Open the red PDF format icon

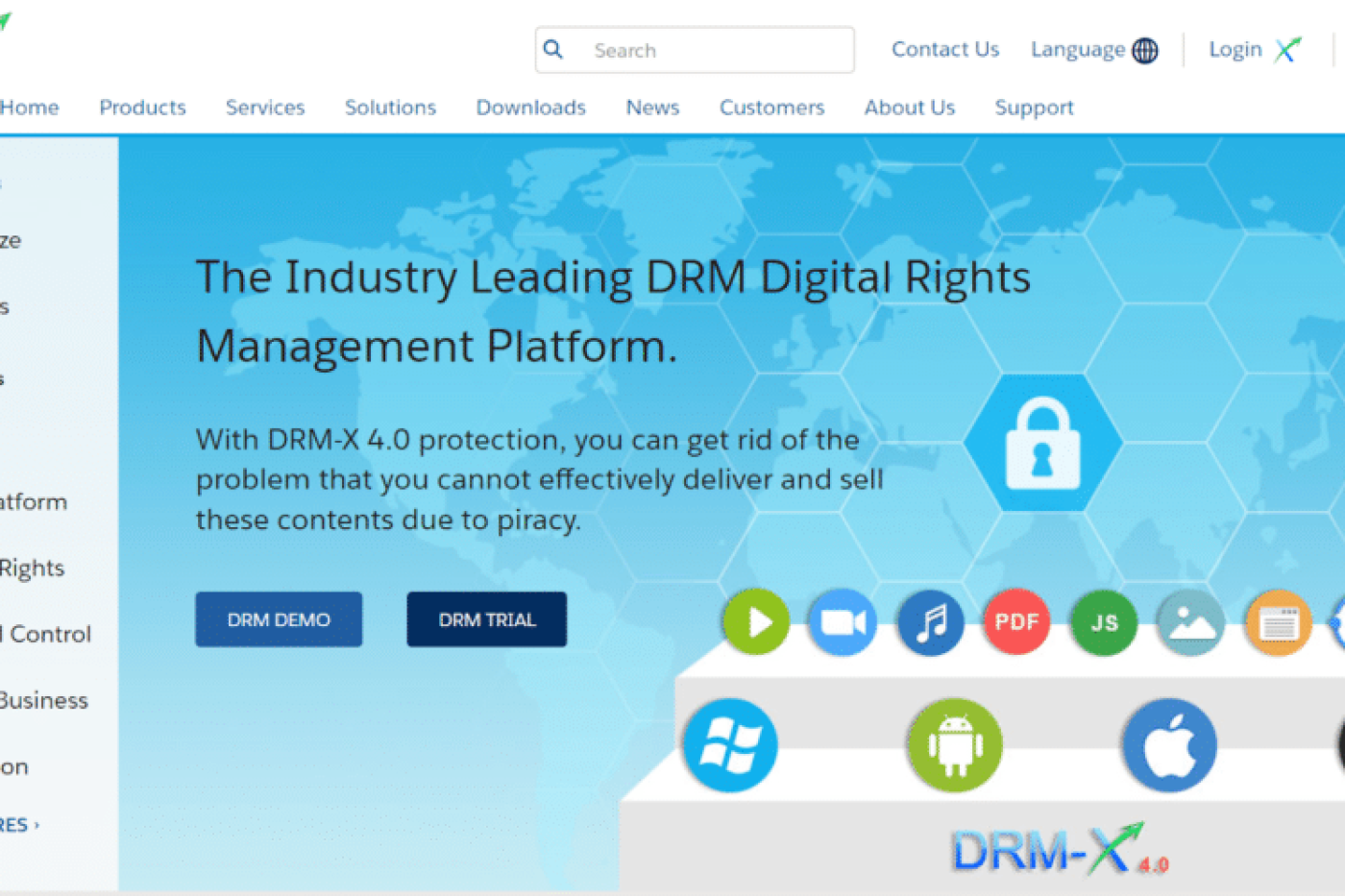1016,622
